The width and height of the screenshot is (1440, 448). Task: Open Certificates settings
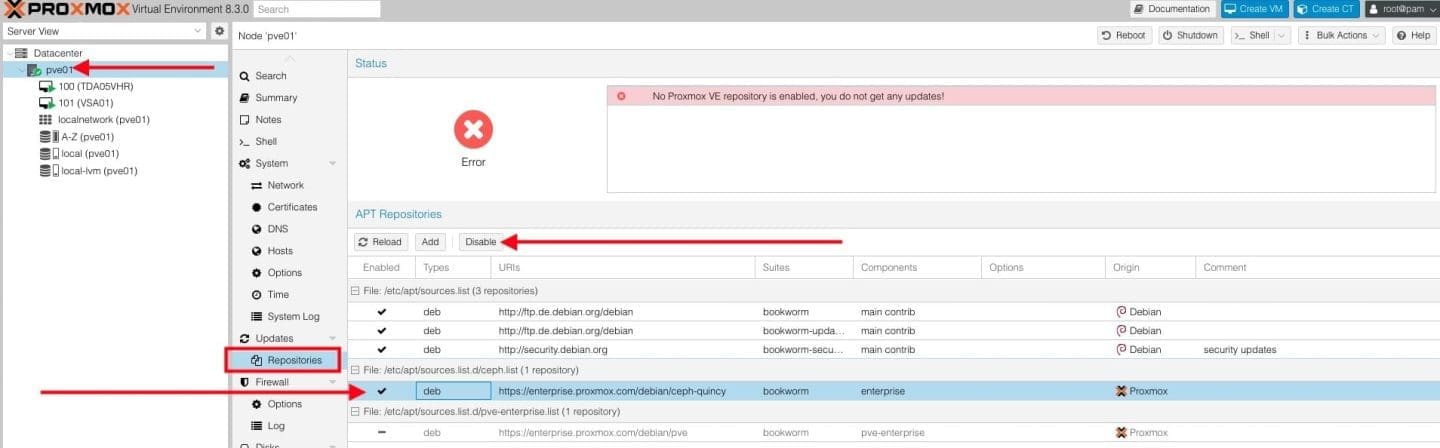click(292, 208)
